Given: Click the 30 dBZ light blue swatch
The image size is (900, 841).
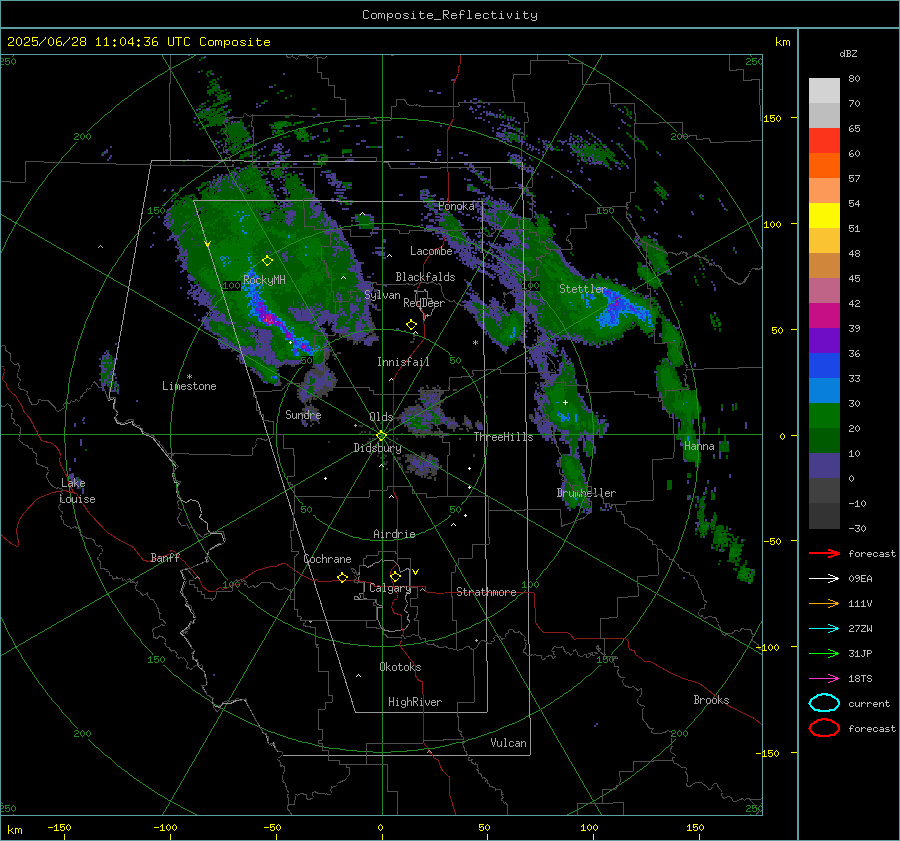Looking at the screenshot, I should click(824, 391).
